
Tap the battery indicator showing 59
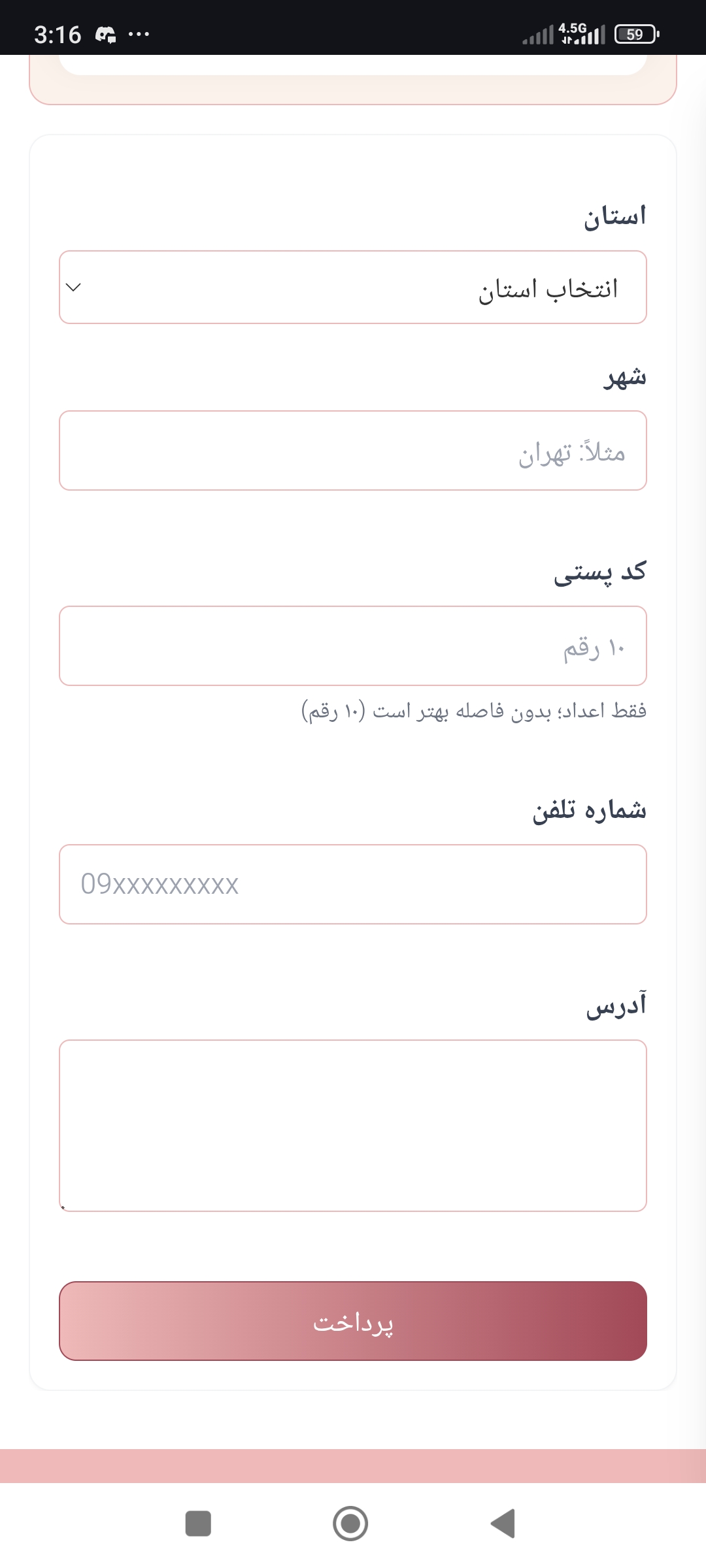tap(636, 34)
